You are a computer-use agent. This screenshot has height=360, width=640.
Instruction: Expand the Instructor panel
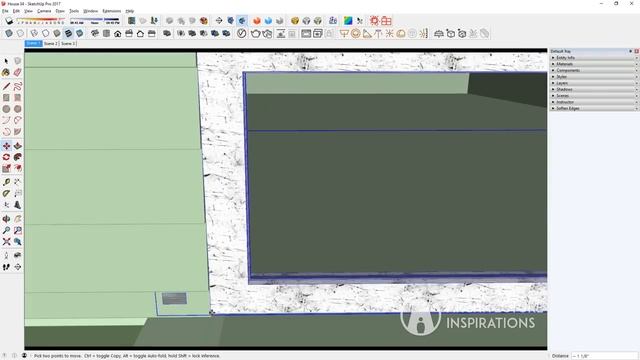pyautogui.click(x=594, y=102)
